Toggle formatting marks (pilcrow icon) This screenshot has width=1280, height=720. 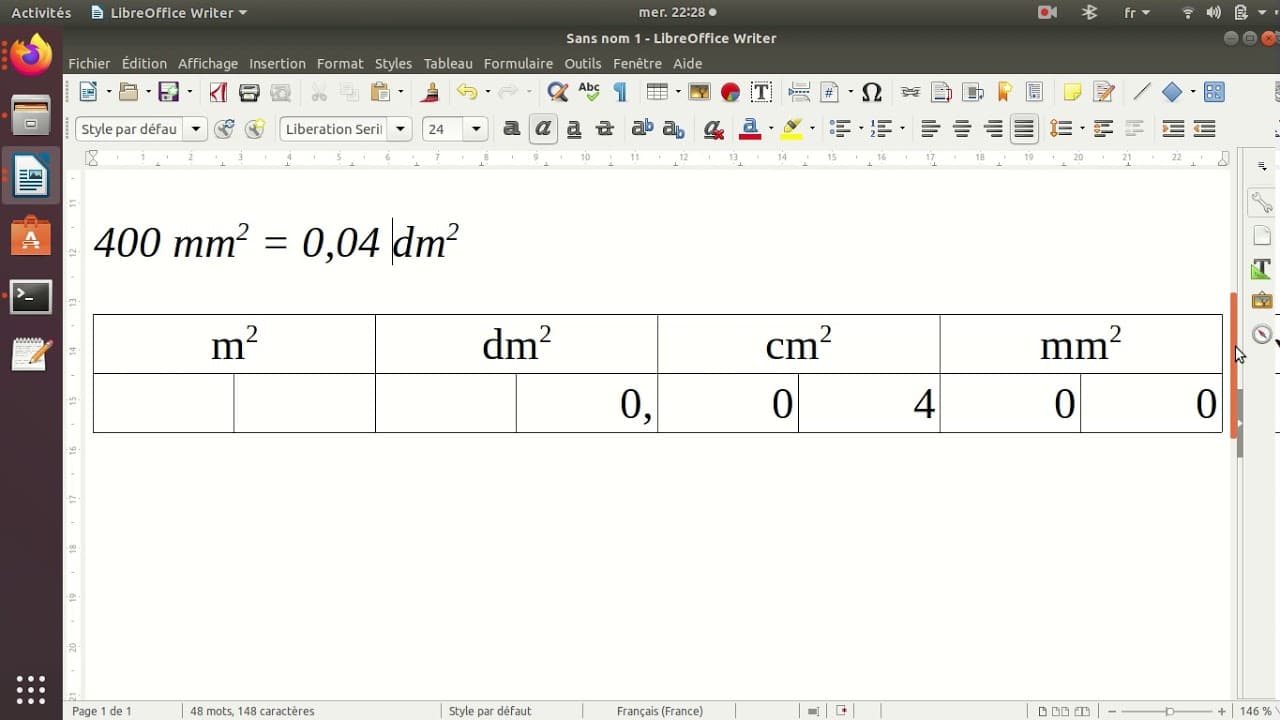[620, 92]
